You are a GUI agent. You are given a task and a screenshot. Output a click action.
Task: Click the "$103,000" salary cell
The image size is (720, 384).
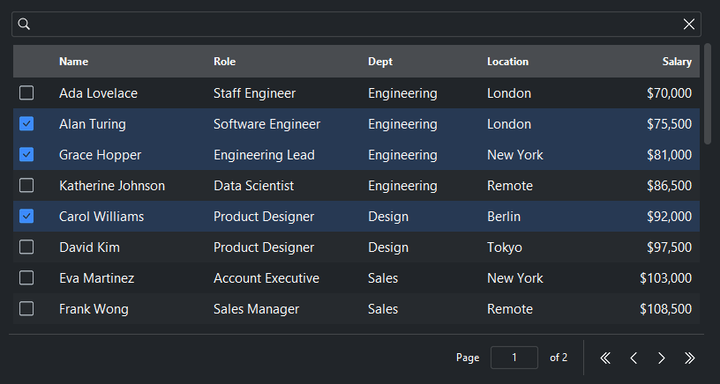click(x=666, y=278)
